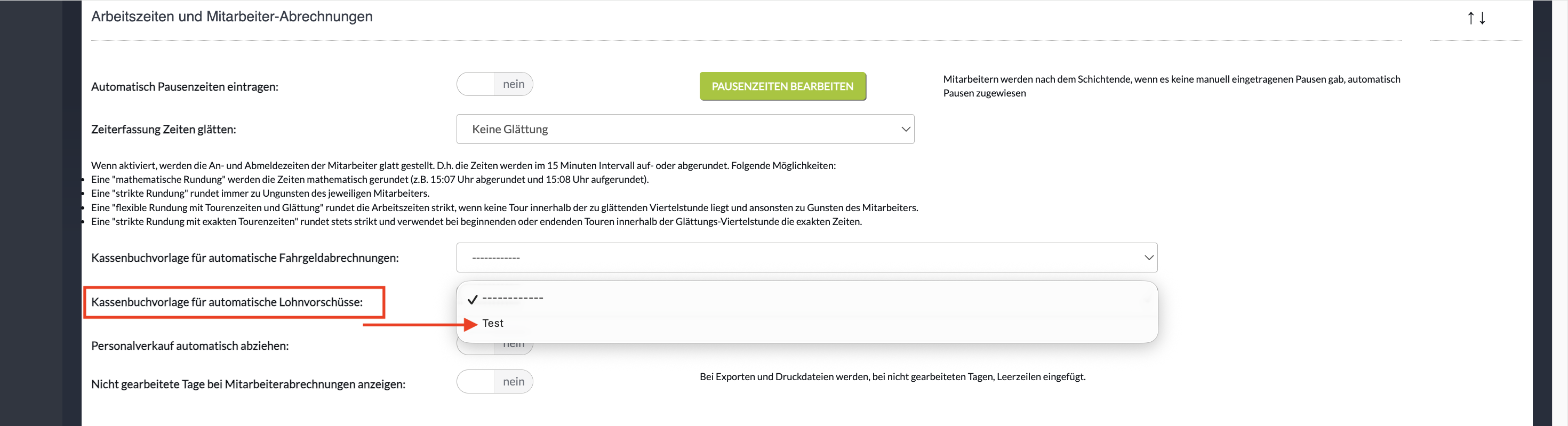Screen dimensions: 1568x426
Task: Select the Test option in the open list
Action: tap(492, 323)
